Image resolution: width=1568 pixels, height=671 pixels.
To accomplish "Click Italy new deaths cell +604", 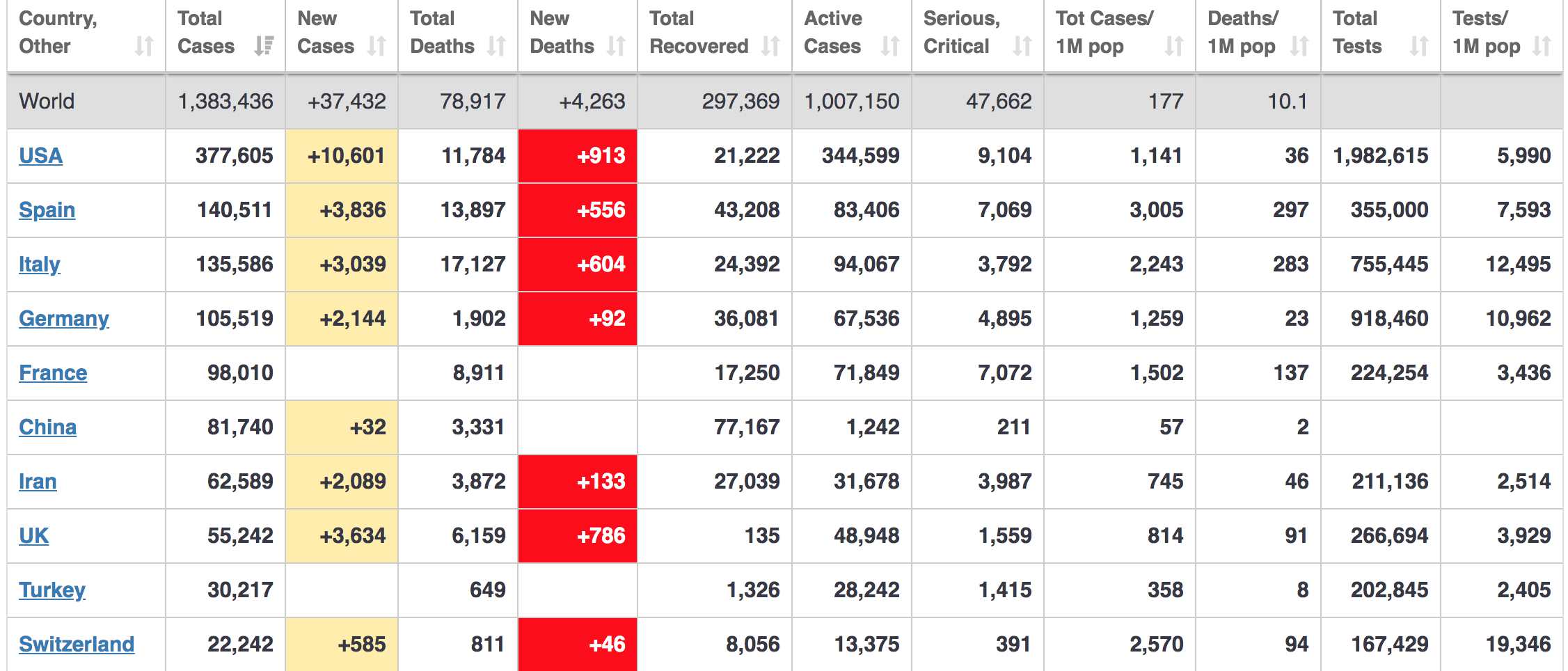I will (x=578, y=264).
